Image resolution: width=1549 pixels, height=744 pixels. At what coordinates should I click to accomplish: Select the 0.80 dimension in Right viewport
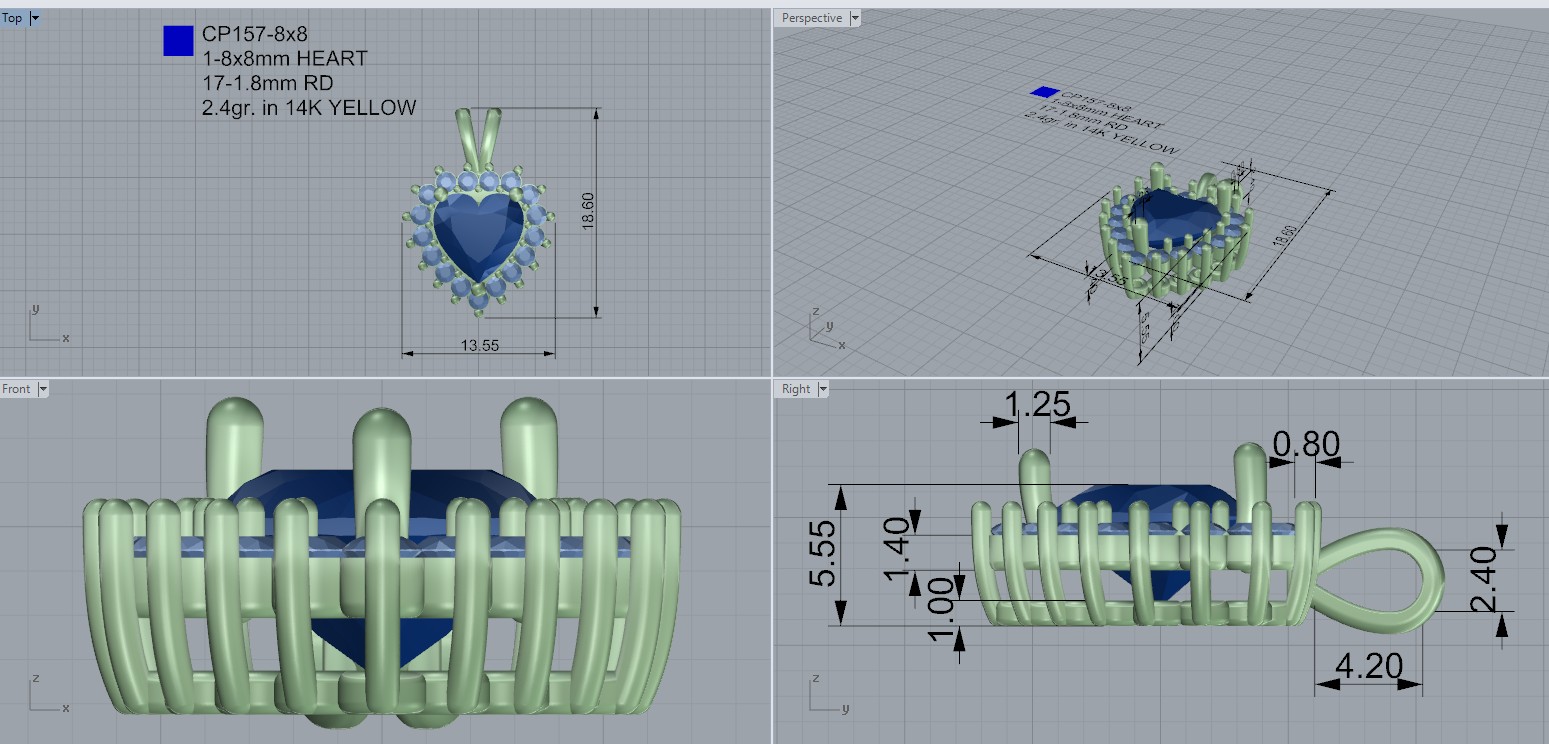click(1305, 443)
